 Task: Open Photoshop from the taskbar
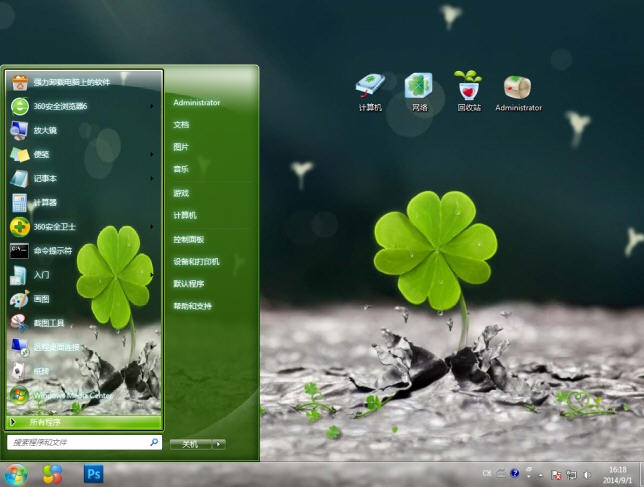click(94, 473)
